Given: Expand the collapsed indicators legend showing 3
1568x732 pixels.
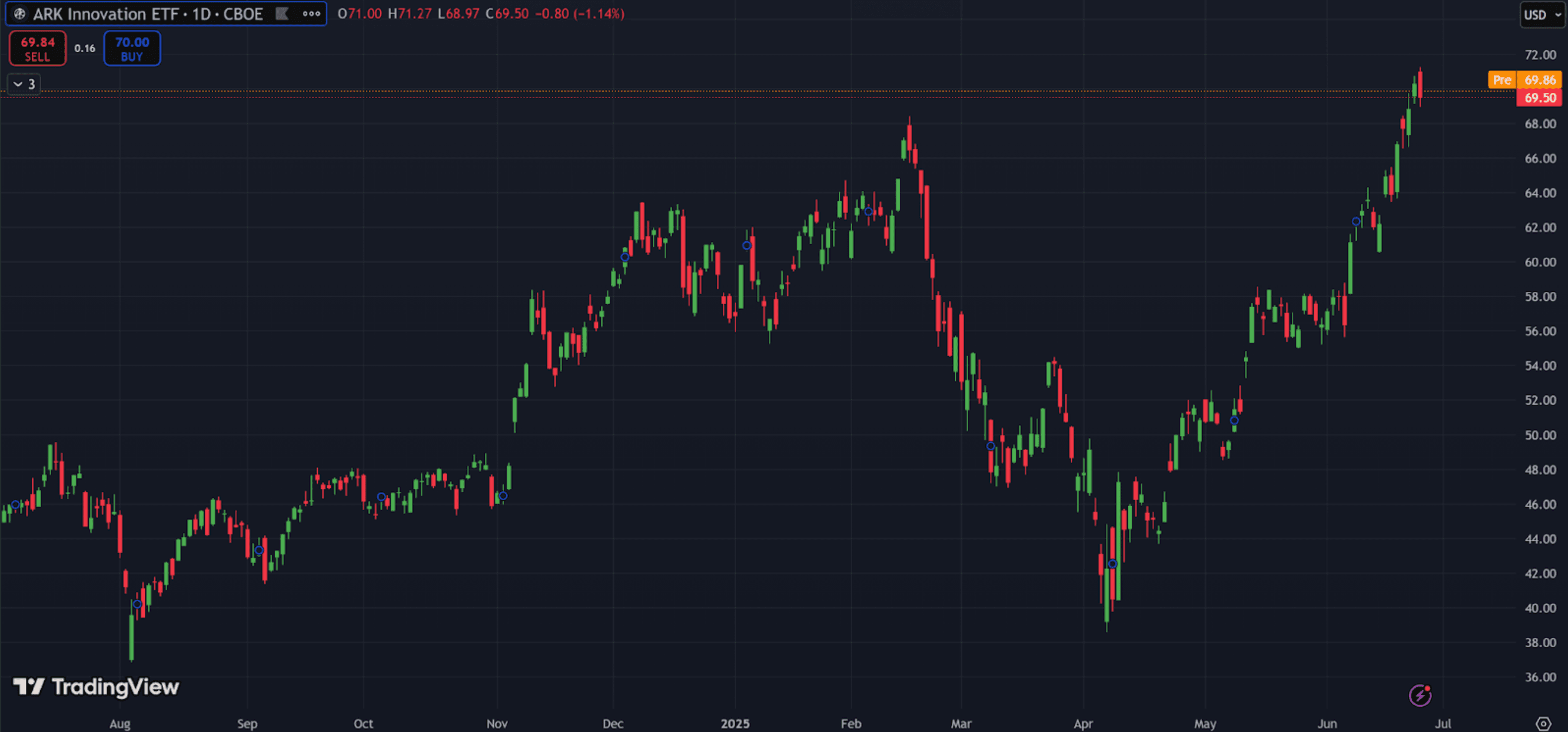Looking at the screenshot, I should point(24,84).
